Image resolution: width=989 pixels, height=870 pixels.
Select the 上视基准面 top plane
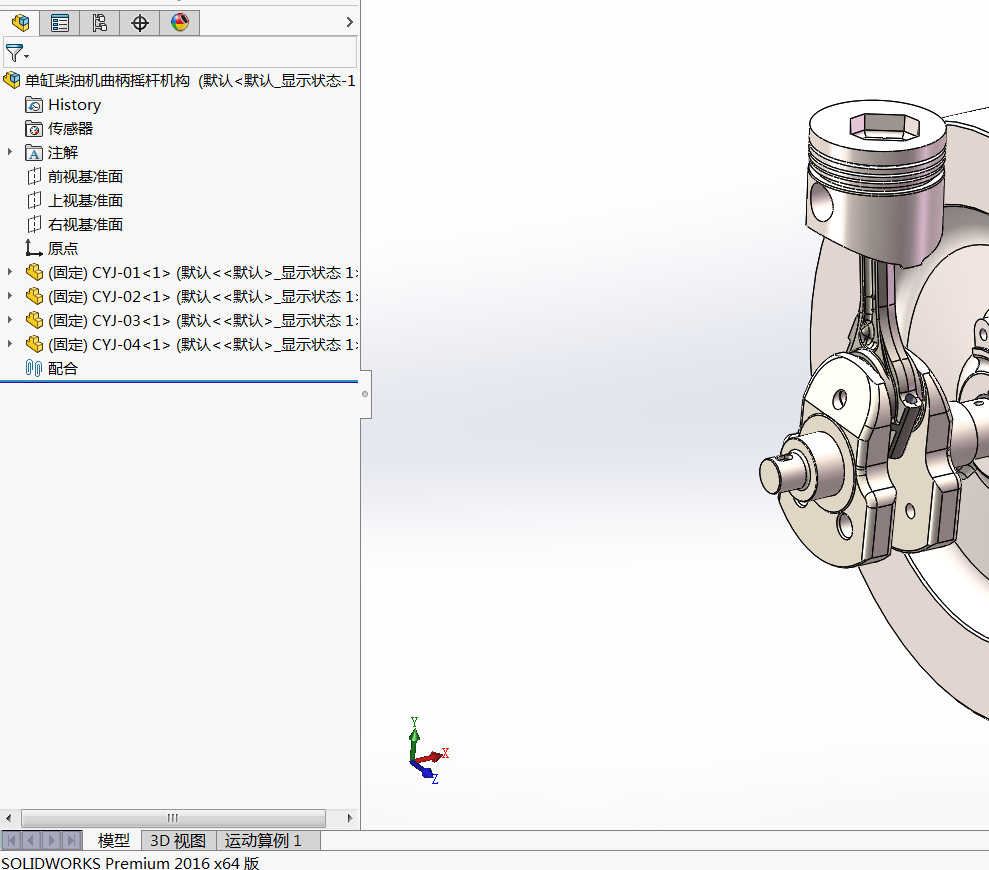[85, 201]
